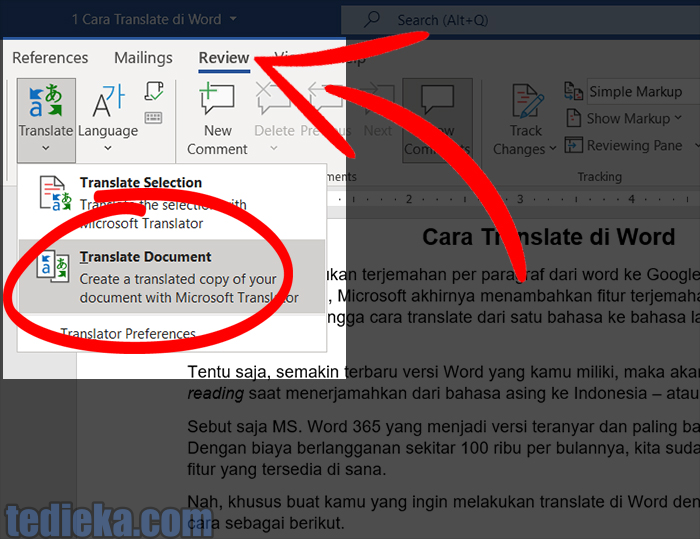The height and width of the screenshot is (539, 700).
Task: Add a New Comment
Action: point(217,120)
